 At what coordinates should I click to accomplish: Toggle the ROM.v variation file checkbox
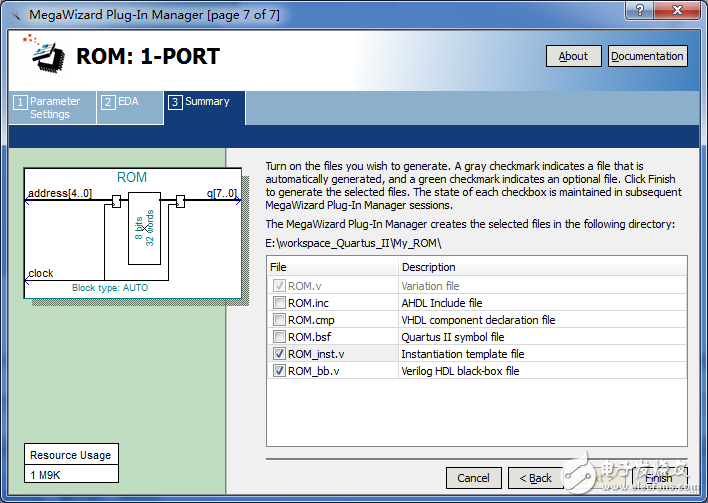279,286
